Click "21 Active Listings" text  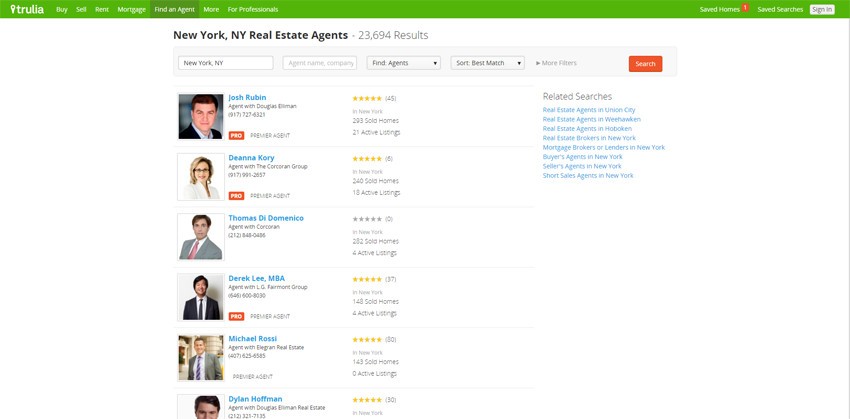point(376,132)
